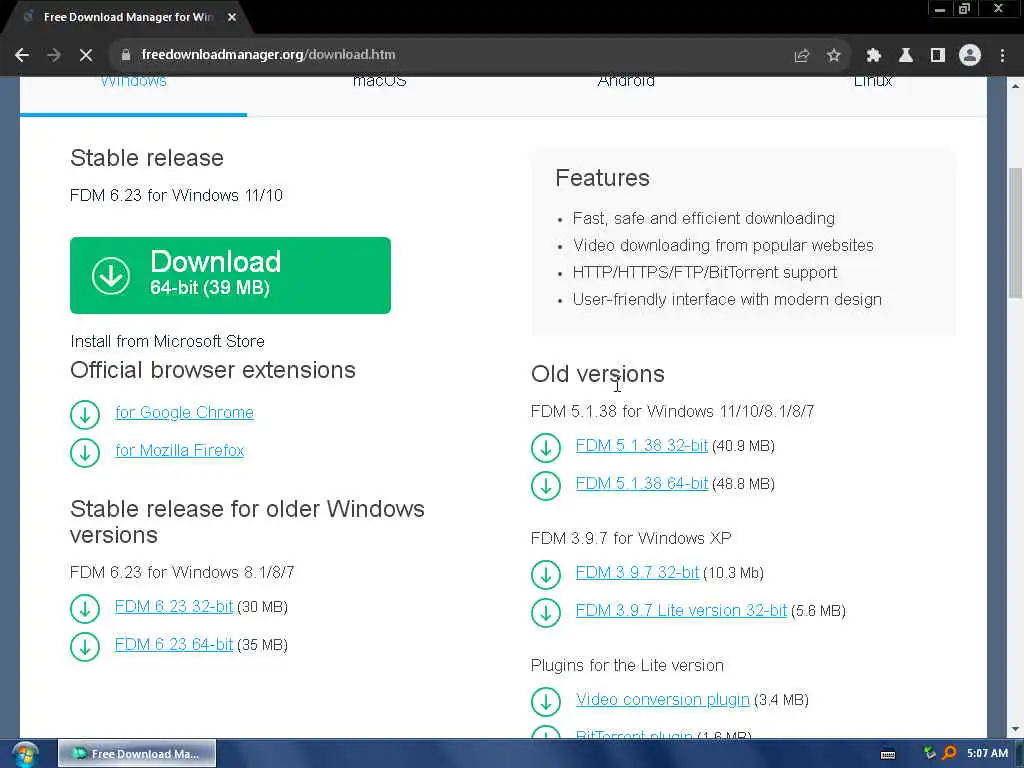Click the browser forward arrow

tap(54, 55)
